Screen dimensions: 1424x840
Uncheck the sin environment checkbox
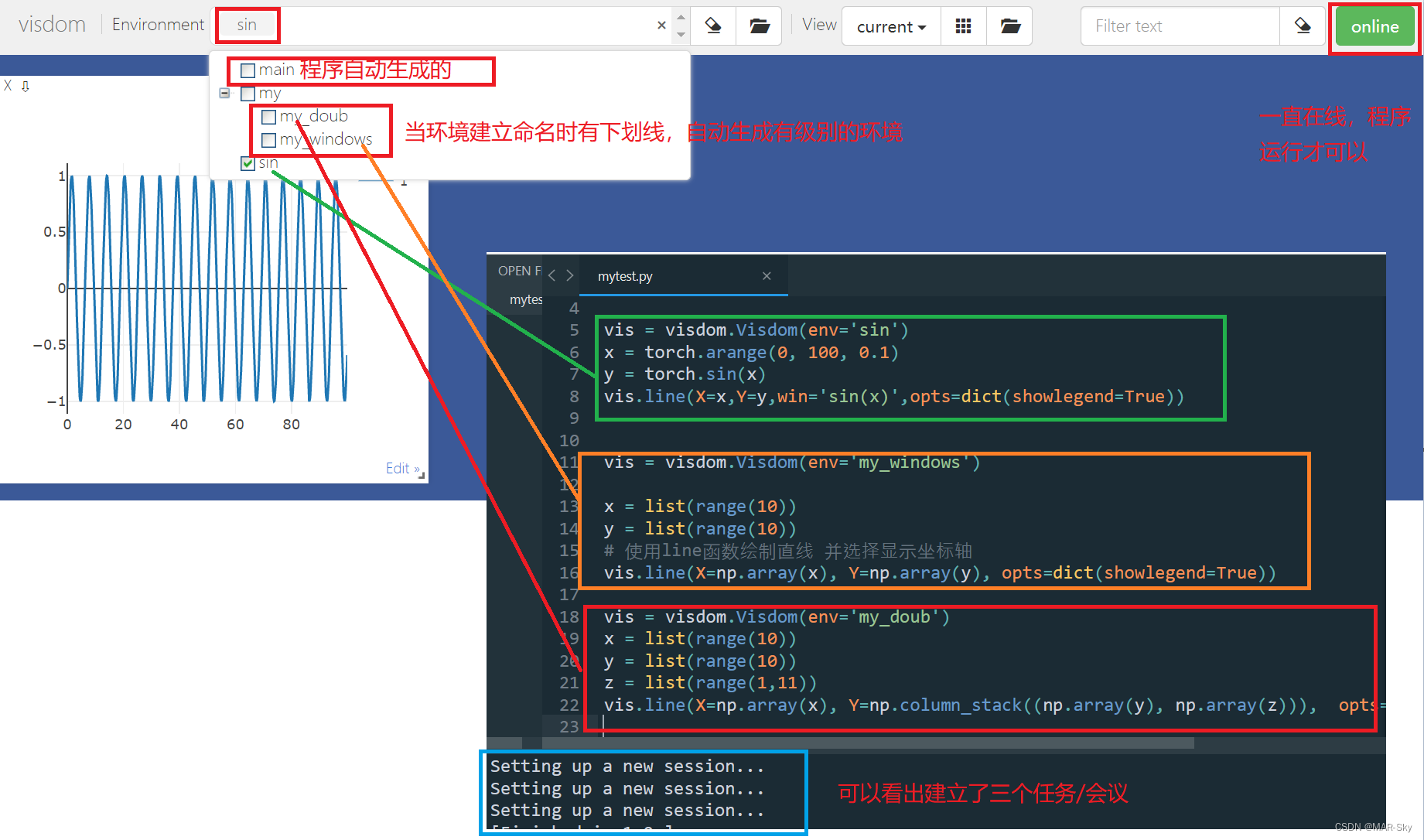coord(248,163)
